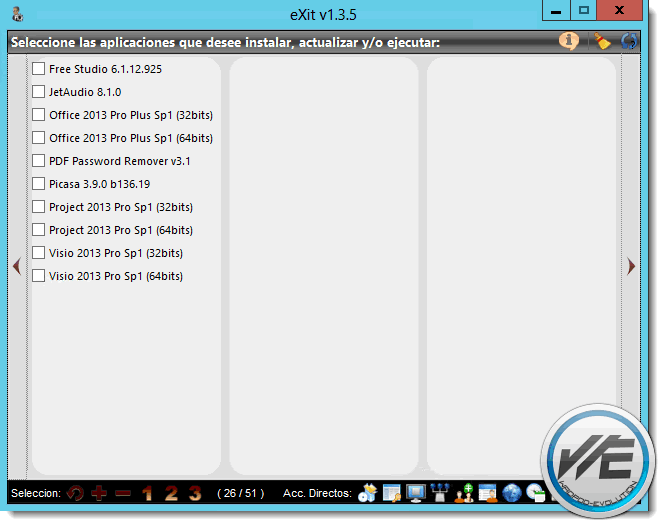Check Project 2013 Pro Sp1 (32bits)

(x=39, y=207)
